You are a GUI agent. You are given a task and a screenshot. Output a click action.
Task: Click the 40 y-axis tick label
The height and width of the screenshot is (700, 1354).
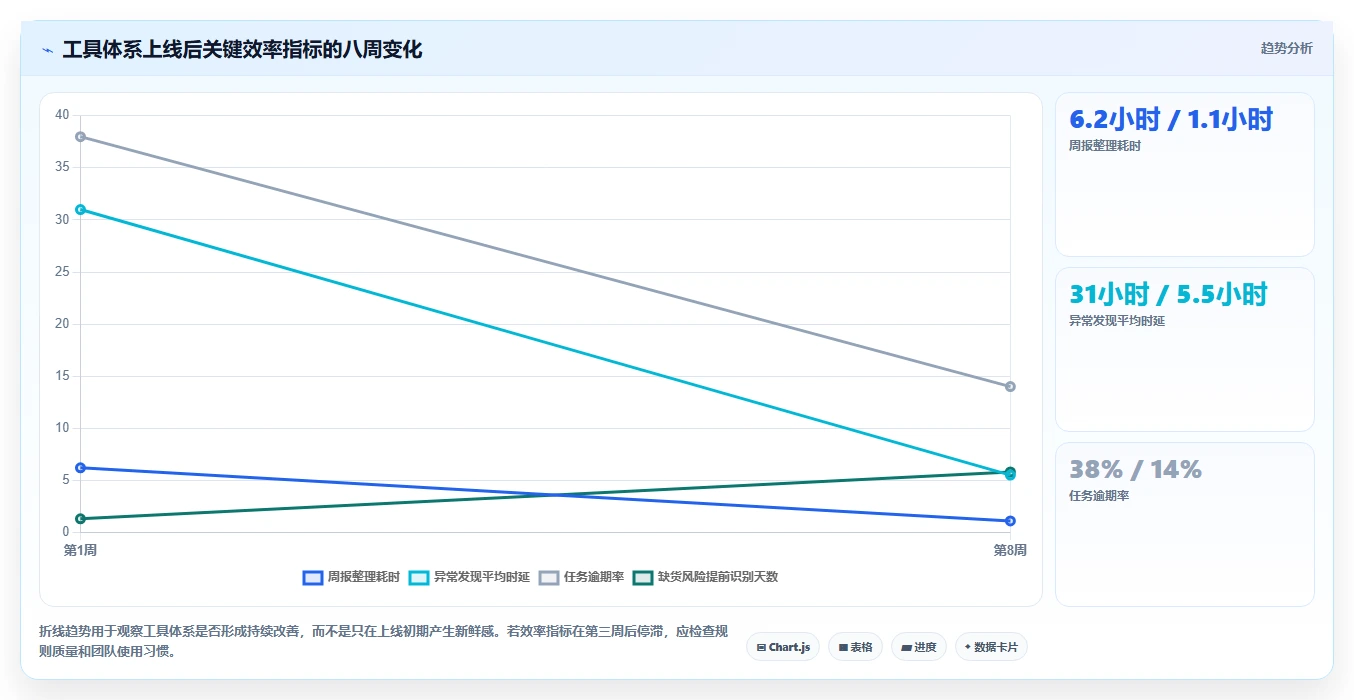click(x=62, y=115)
